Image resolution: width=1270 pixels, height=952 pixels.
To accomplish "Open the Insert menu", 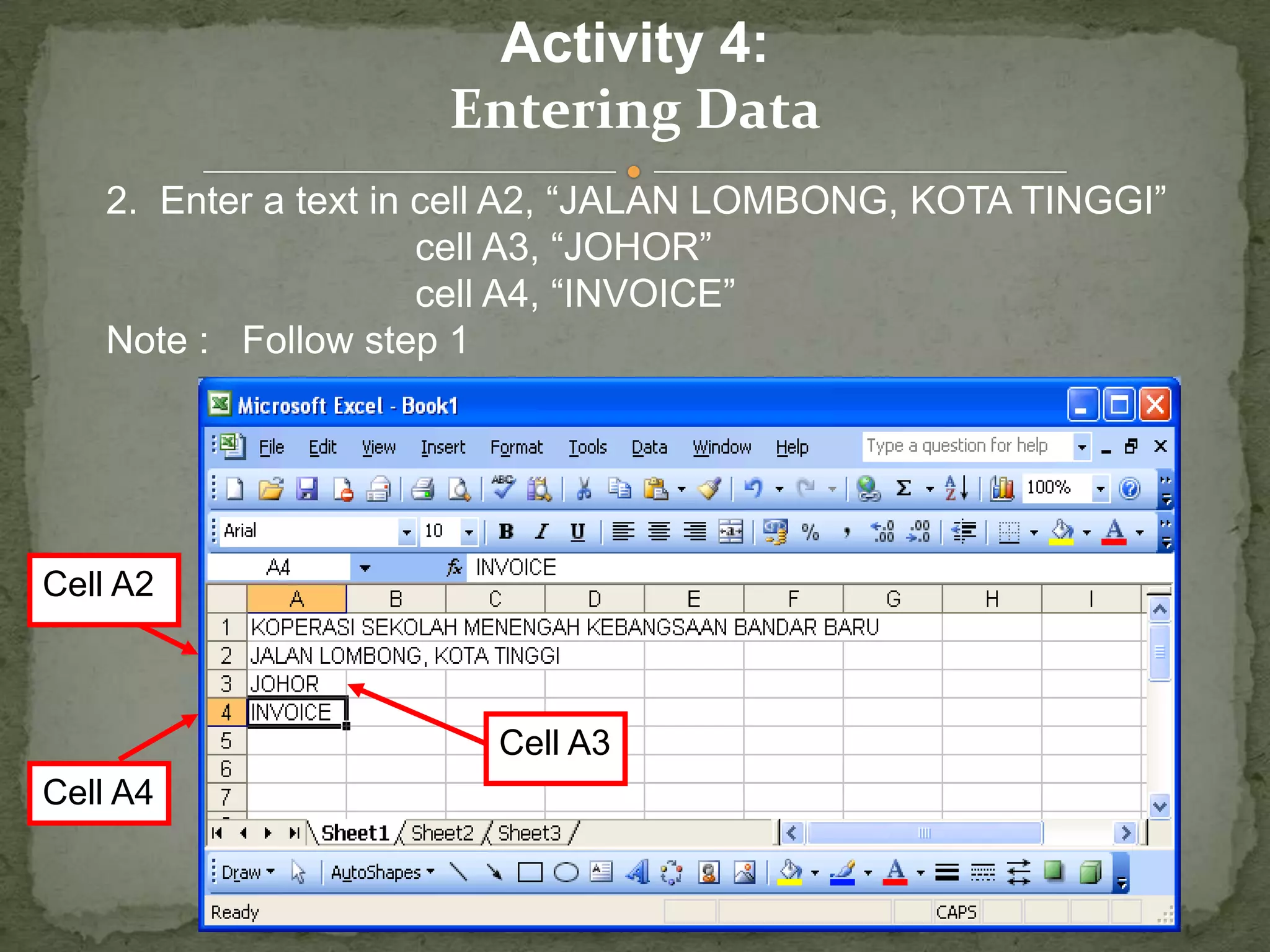I will coord(443,447).
